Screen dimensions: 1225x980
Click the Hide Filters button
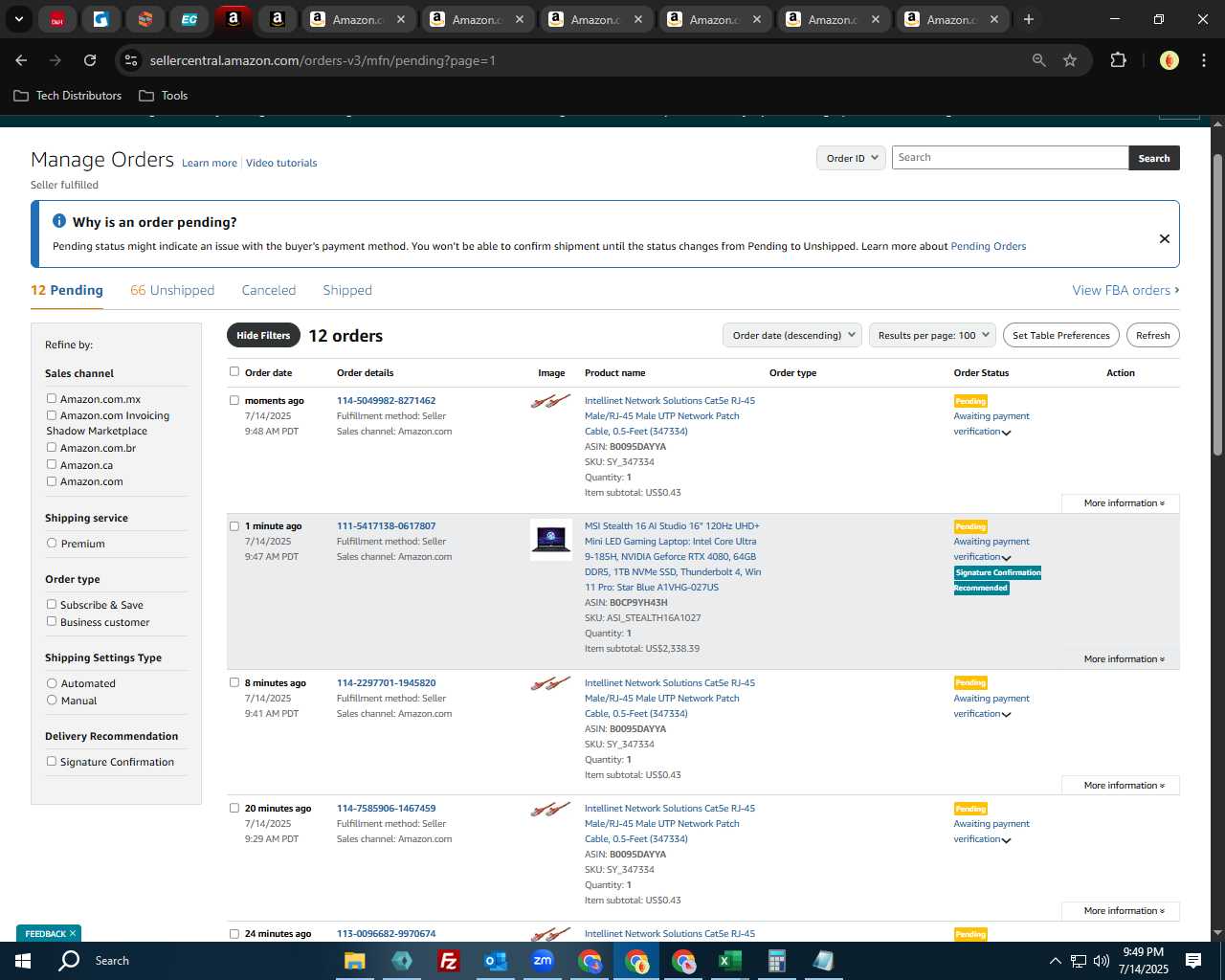click(263, 335)
